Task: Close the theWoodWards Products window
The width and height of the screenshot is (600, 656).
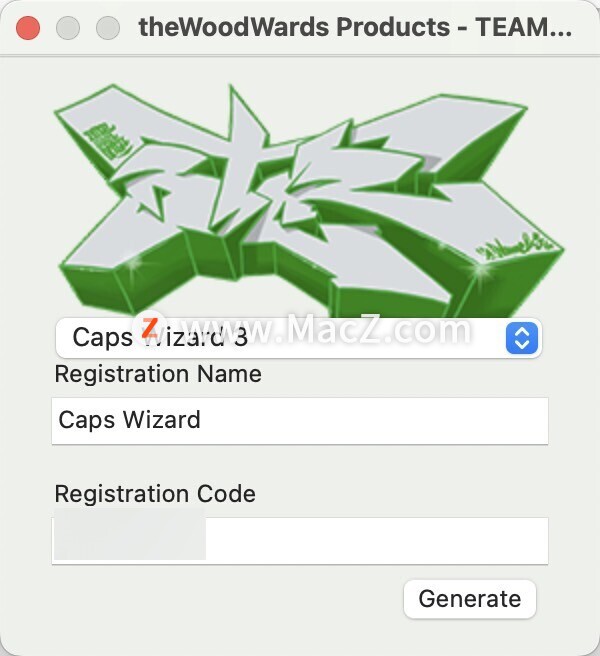Action: (x=28, y=28)
